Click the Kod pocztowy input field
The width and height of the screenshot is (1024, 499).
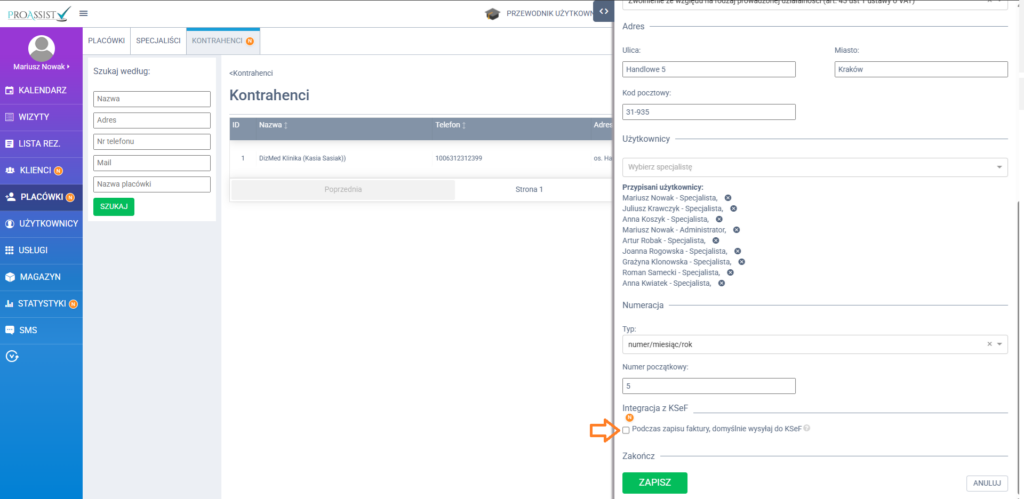click(708, 112)
